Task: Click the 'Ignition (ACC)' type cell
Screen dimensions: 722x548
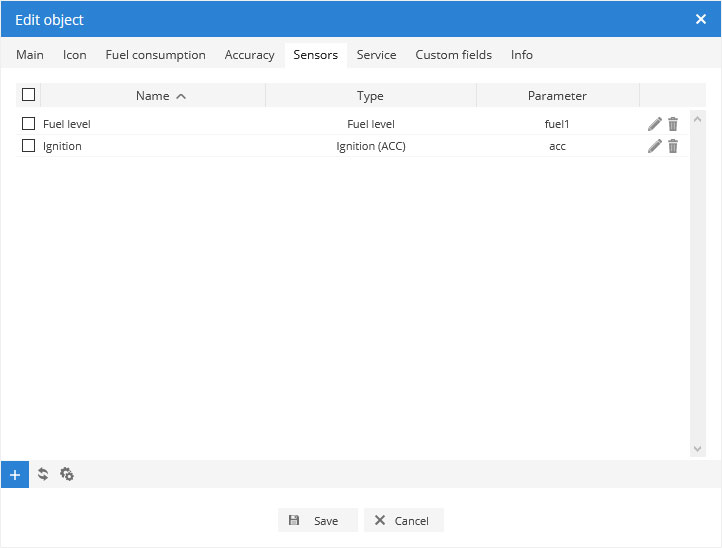Action: (371, 146)
